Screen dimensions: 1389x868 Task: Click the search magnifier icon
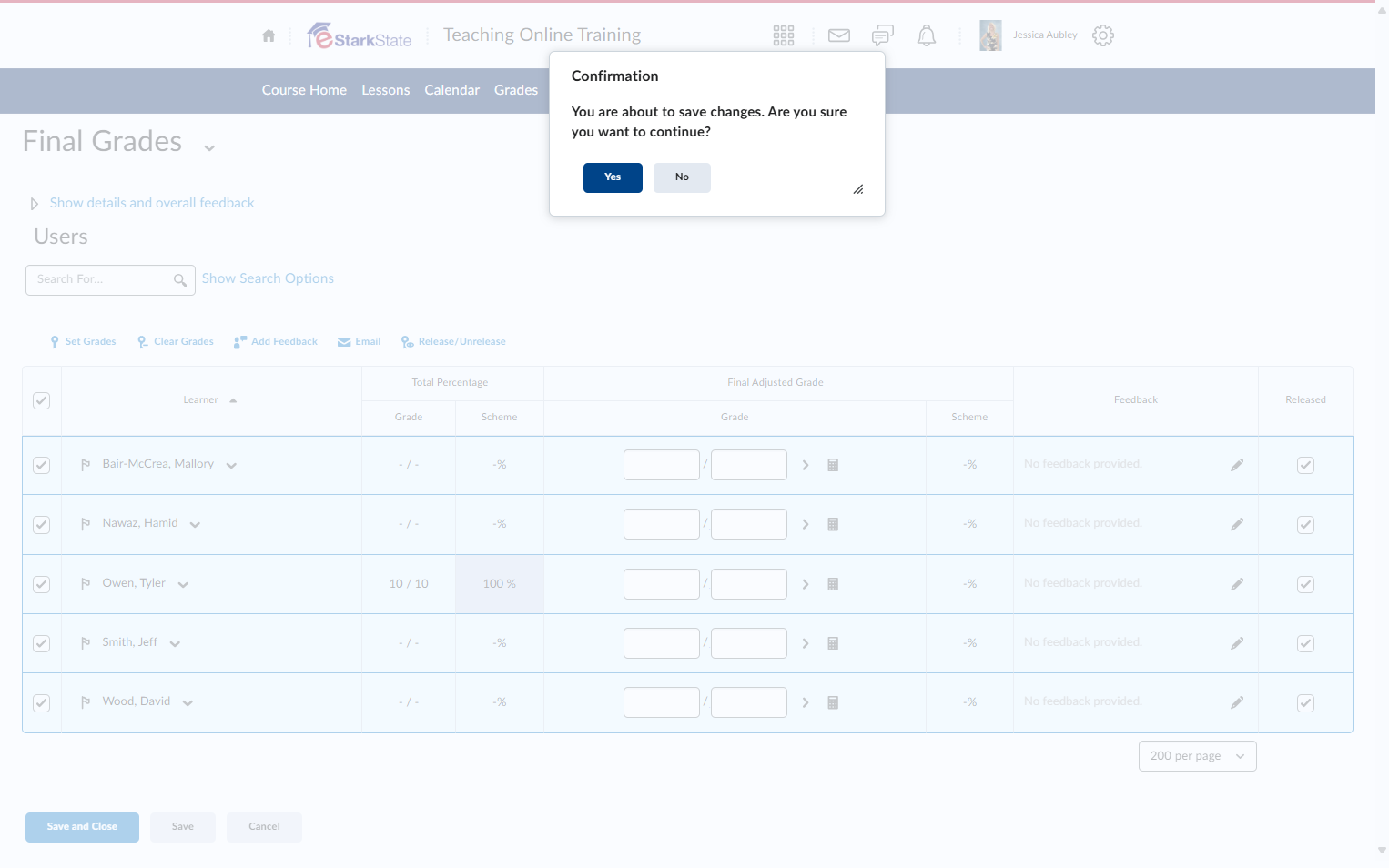pos(180,280)
